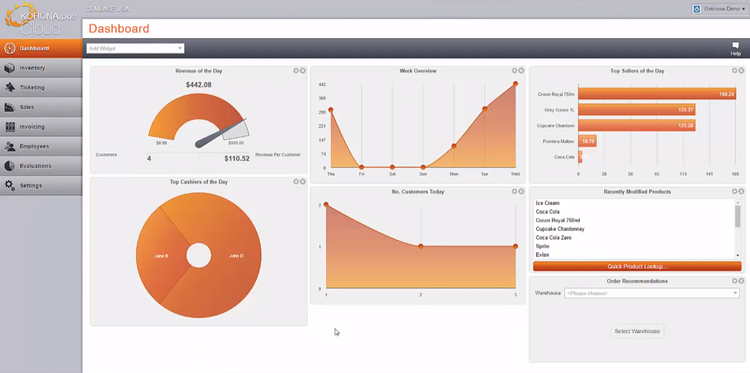Click the Frontera Malbec bar in Top Sellers
Screen dimensions: 750x373
pyautogui.click(x=587, y=141)
